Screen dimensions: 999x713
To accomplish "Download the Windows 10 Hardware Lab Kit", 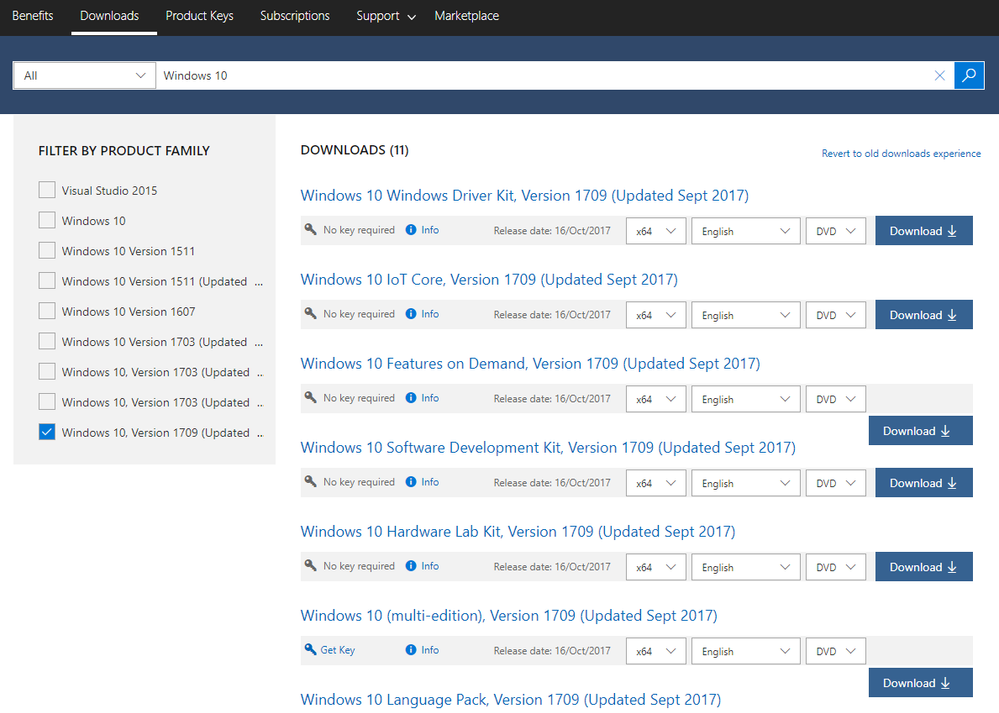I will click(x=924, y=567).
